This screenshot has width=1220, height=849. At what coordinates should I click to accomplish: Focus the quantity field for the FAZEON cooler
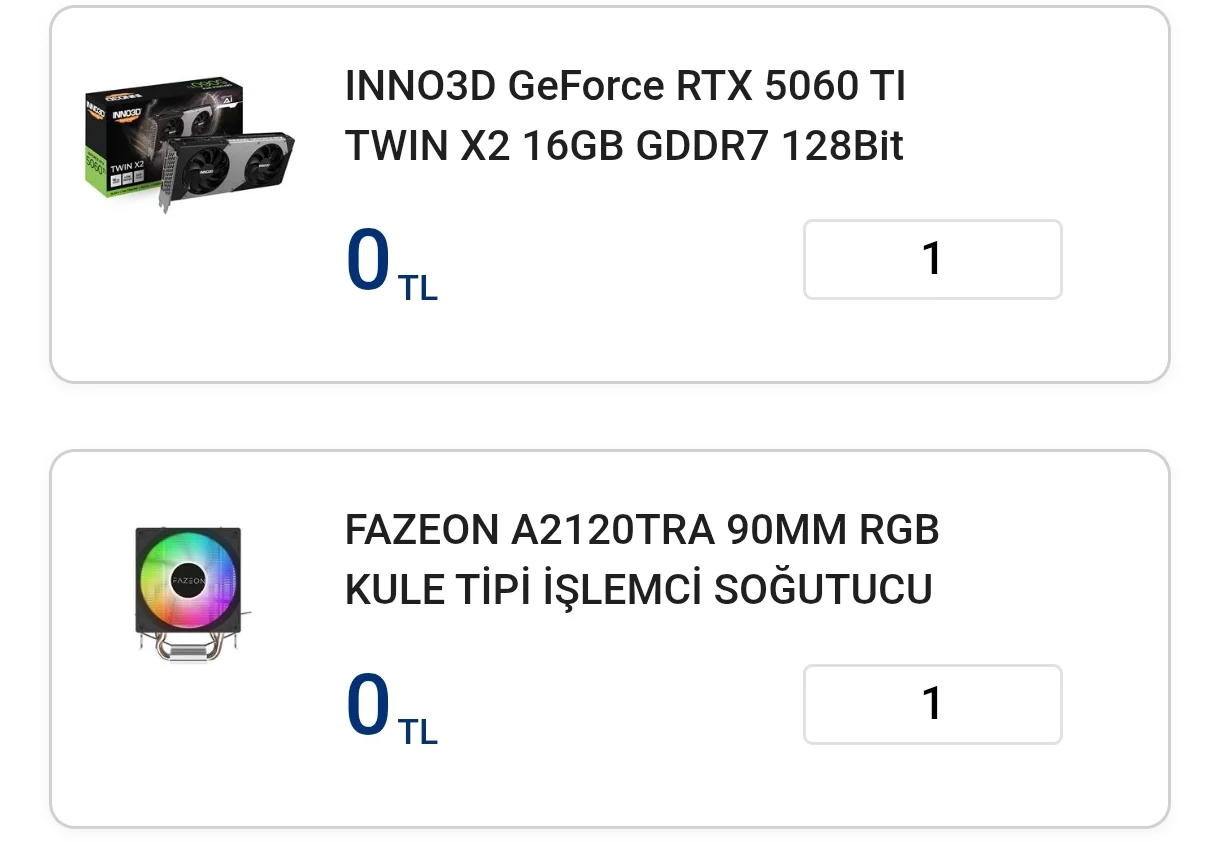(x=932, y=704)
